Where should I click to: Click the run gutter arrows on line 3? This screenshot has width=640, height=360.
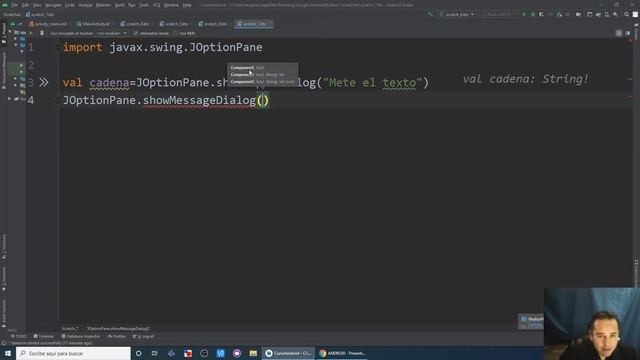[x=44, y=82]
